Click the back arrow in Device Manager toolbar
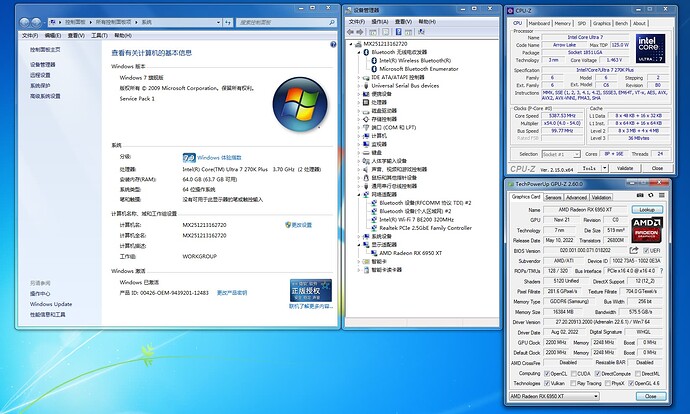 pos(350,32)
